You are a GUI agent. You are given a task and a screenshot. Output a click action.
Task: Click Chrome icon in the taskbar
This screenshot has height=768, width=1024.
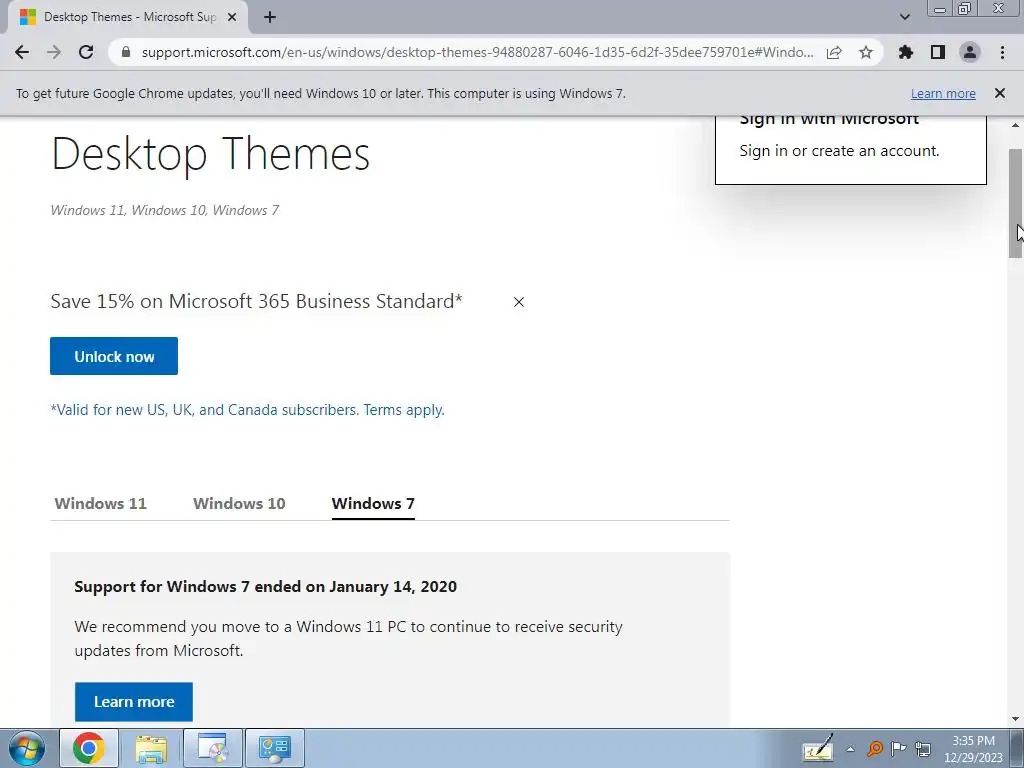coord(89,748)
